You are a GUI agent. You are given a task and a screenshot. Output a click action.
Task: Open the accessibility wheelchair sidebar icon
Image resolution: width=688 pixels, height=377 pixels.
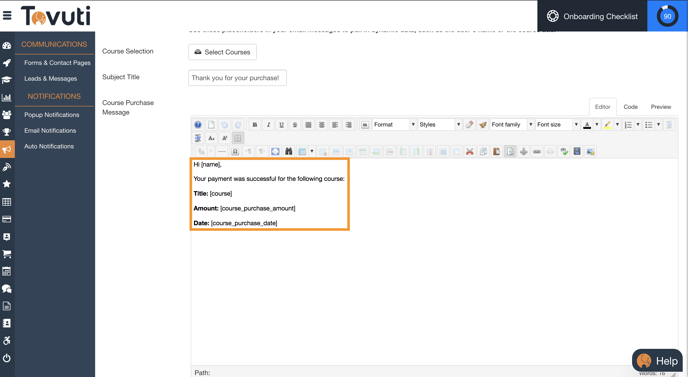[7, 341]
